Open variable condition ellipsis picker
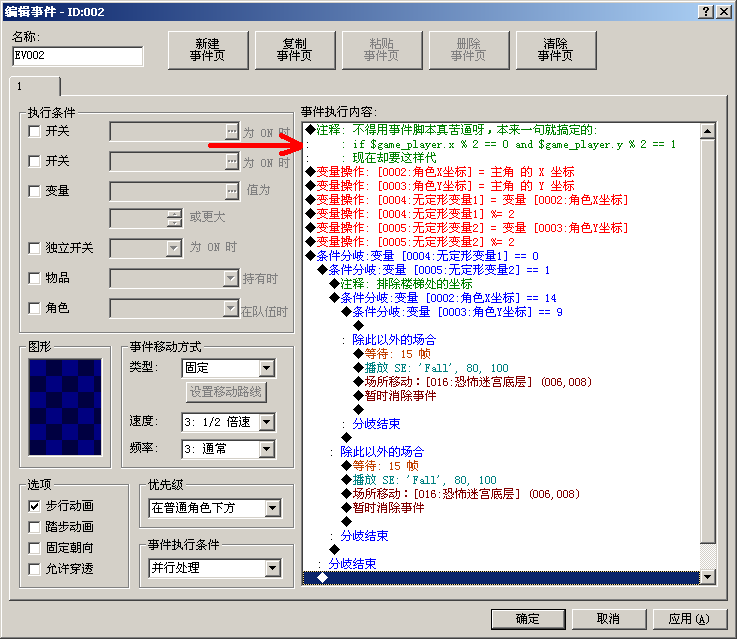 click(232, 191)
